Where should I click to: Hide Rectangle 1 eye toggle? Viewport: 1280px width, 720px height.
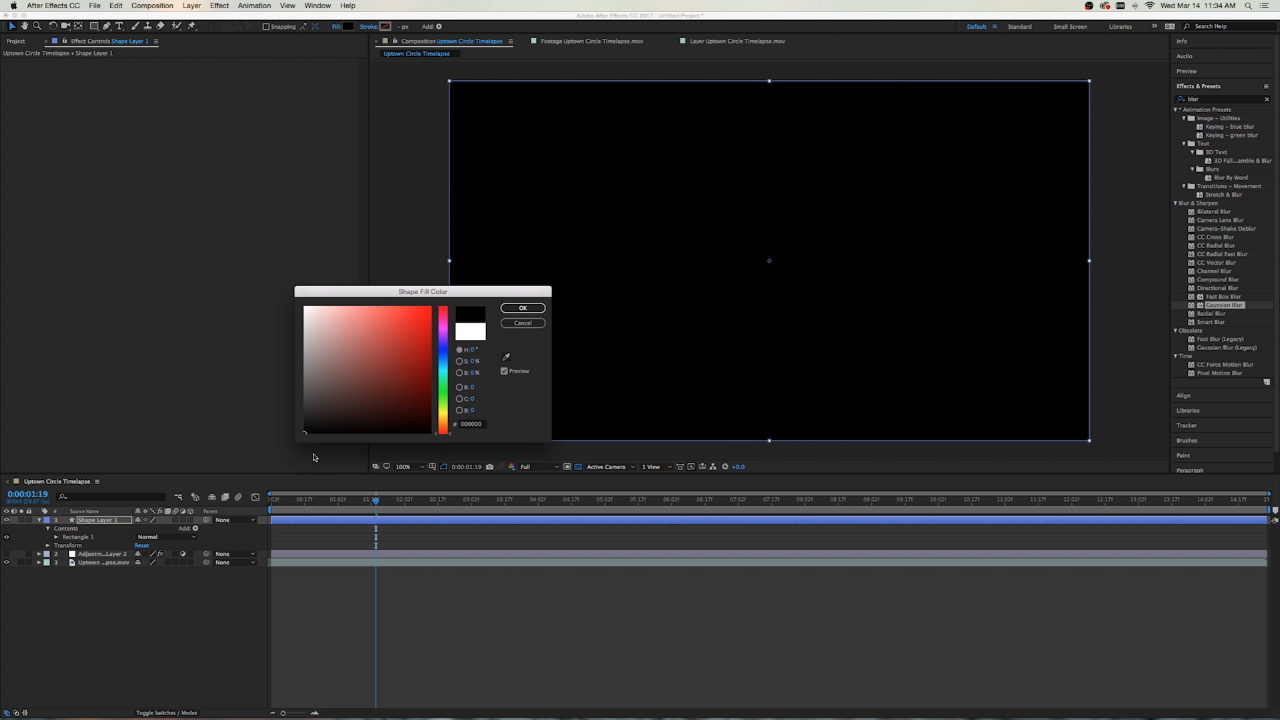[6, 537]
